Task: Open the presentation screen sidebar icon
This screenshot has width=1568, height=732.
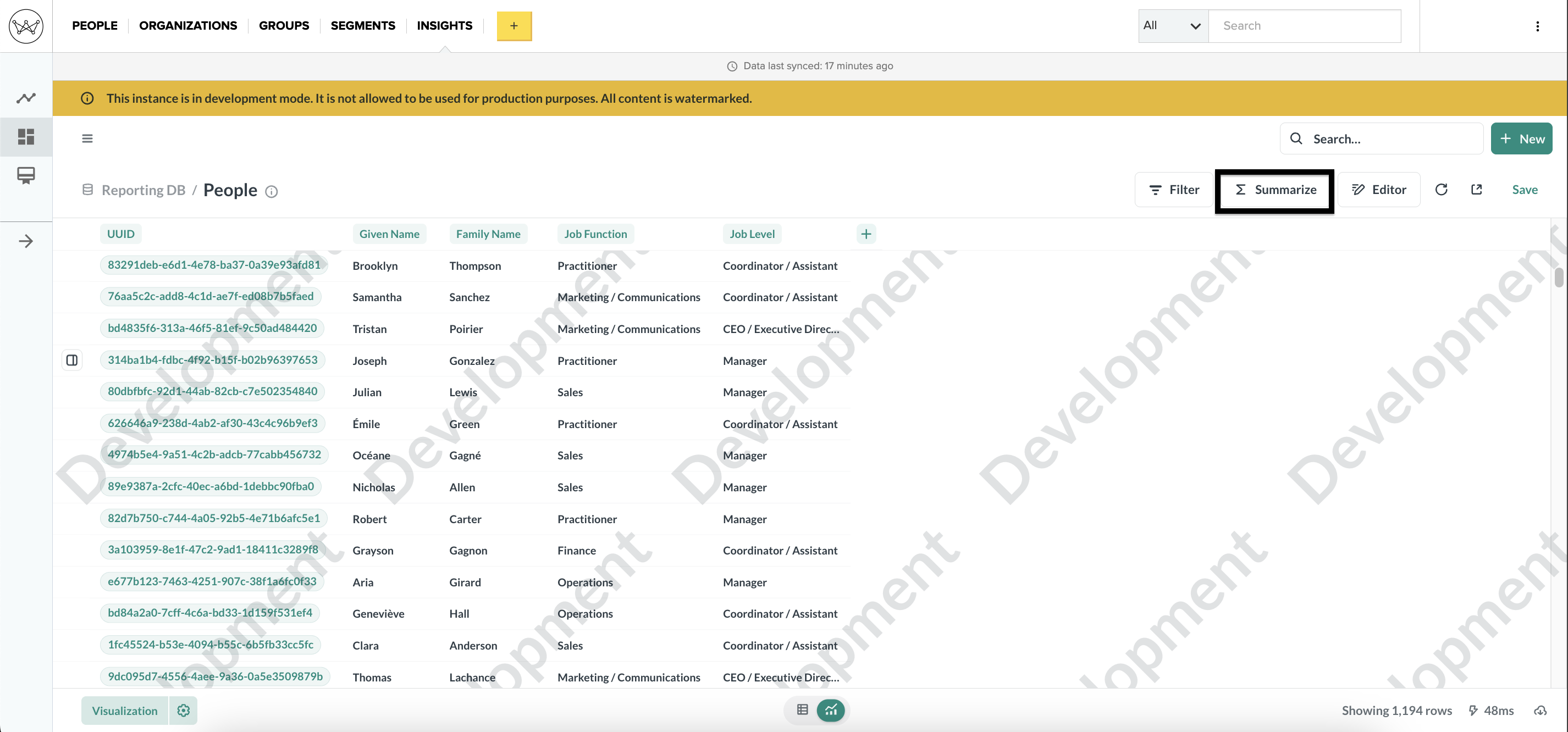Action: [x=26, y=176]
